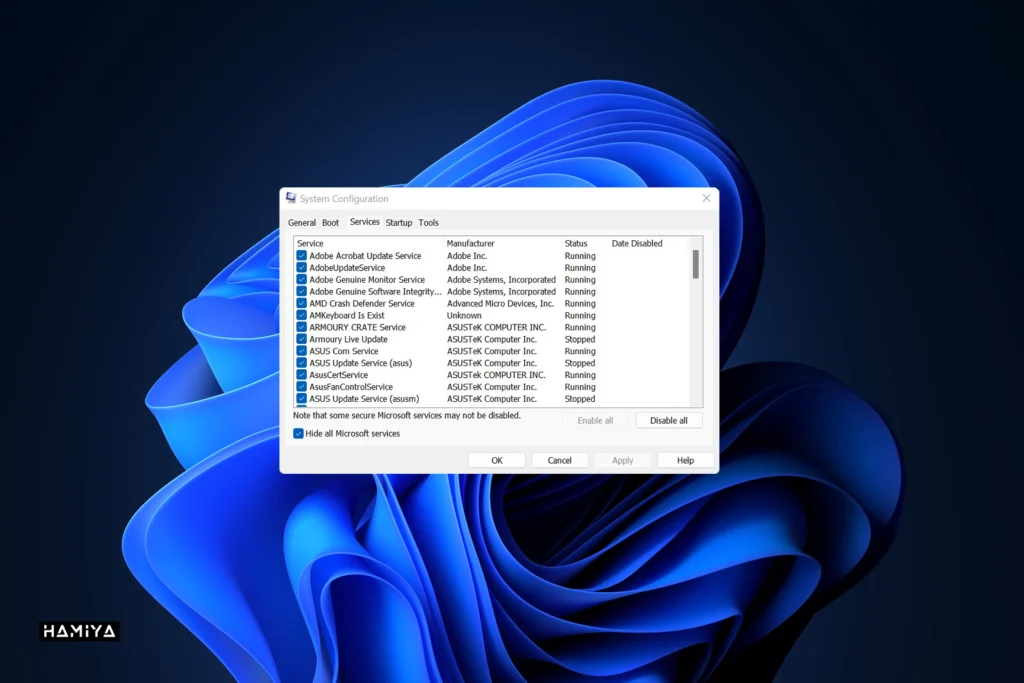Uncheck ASUS Update Service (asus) checkbox
The width and height of the screenshot is (1024, 683).
click(301, 363)
